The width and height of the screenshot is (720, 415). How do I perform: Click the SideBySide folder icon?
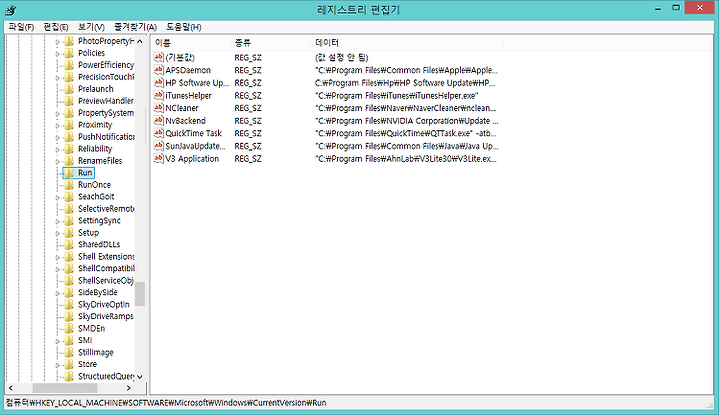click(x=69, y=292)
